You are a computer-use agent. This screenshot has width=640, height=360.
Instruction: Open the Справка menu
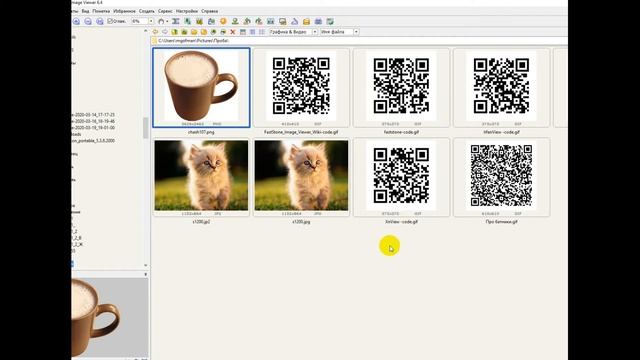(x=209, y=11)
